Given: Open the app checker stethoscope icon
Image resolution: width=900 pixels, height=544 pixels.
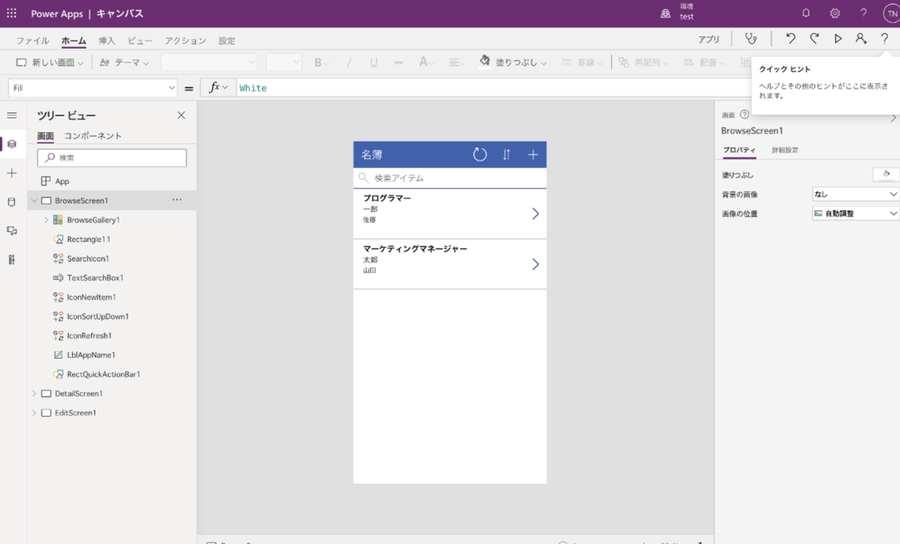Looking at the screenshot, I should [x=751, y=39].
